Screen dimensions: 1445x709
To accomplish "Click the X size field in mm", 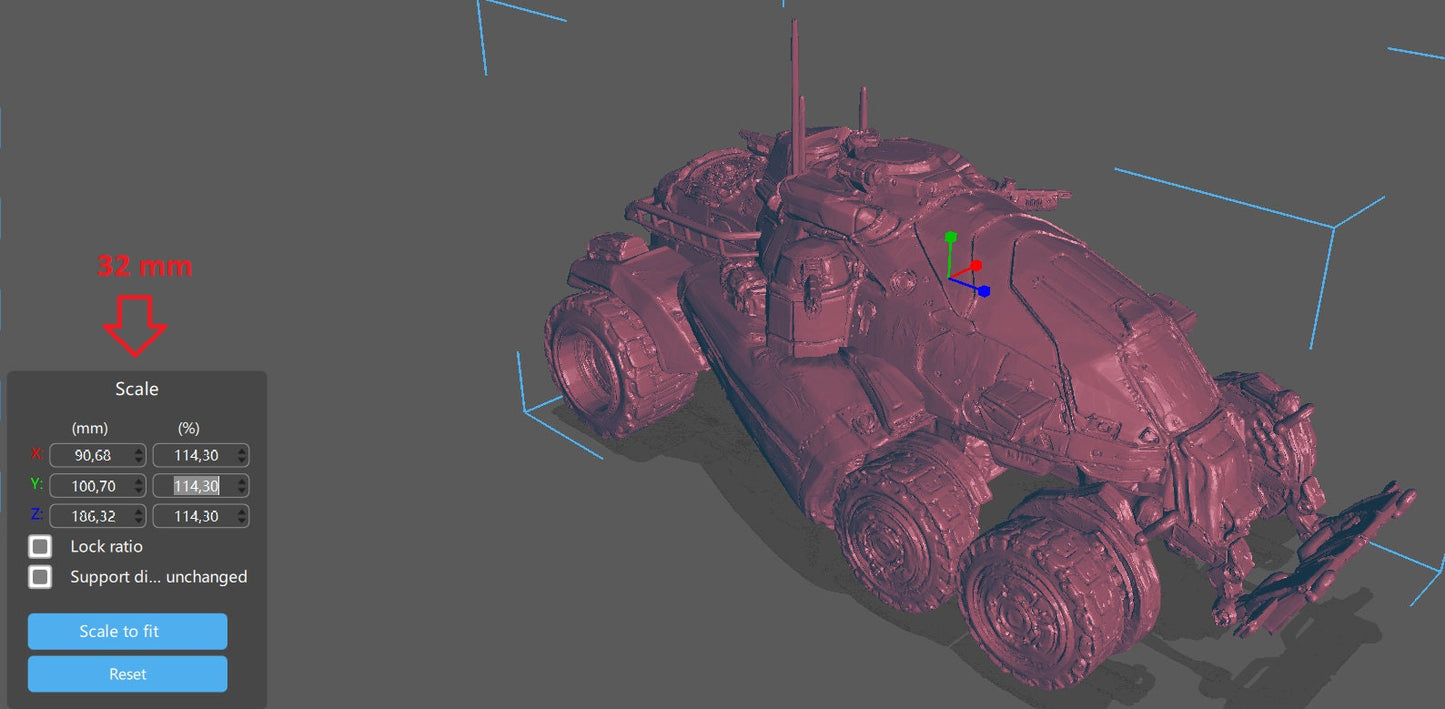I will pyautogui.click(x=90, y=456).
